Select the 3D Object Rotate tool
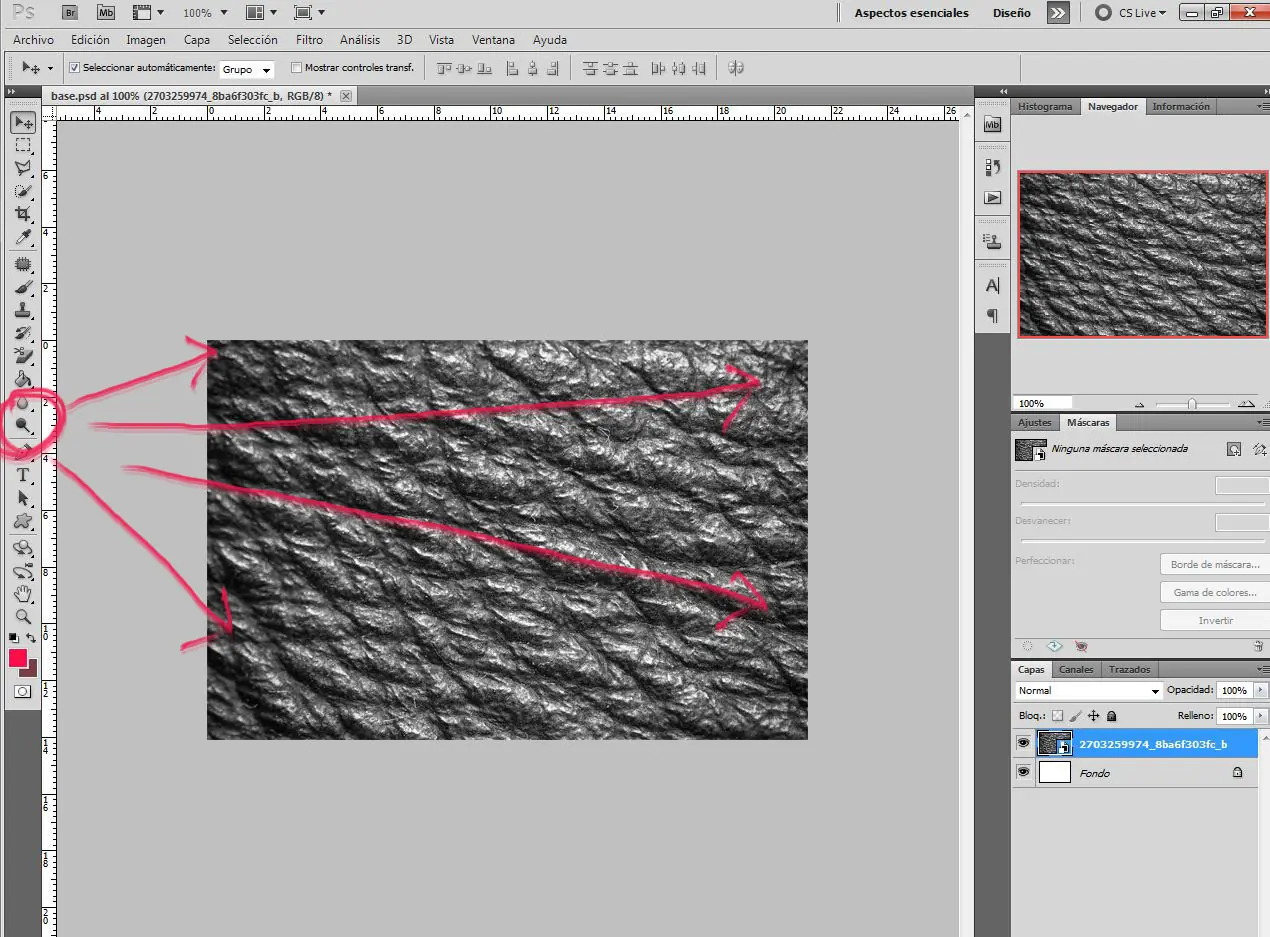 23,548
